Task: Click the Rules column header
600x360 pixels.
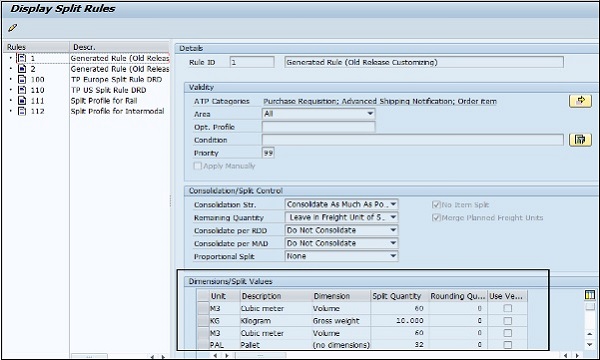Action: 37,47
